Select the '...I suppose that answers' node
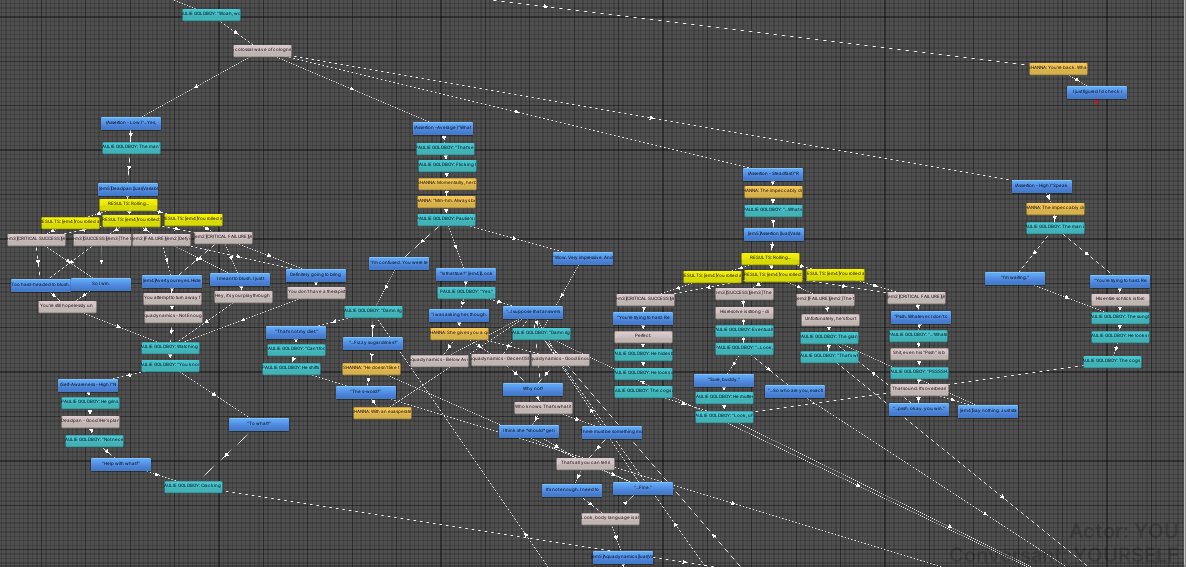 click(533, 312)
